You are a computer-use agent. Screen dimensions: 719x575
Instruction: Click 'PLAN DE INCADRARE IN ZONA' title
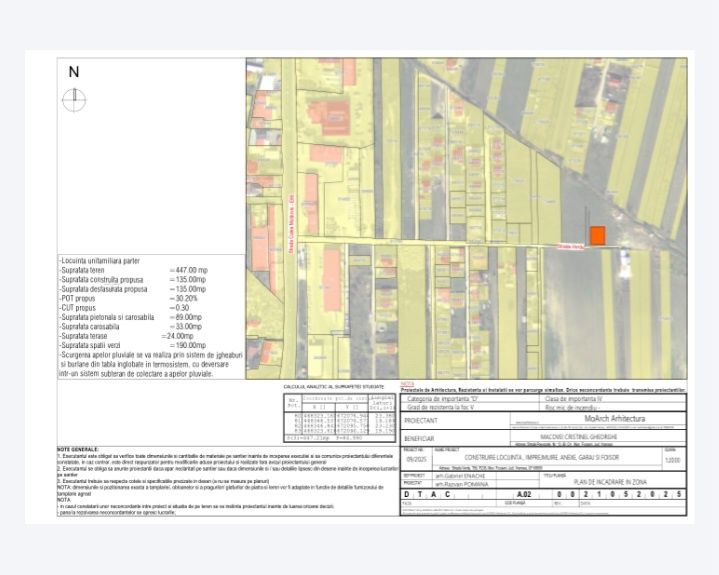point(610,482)
